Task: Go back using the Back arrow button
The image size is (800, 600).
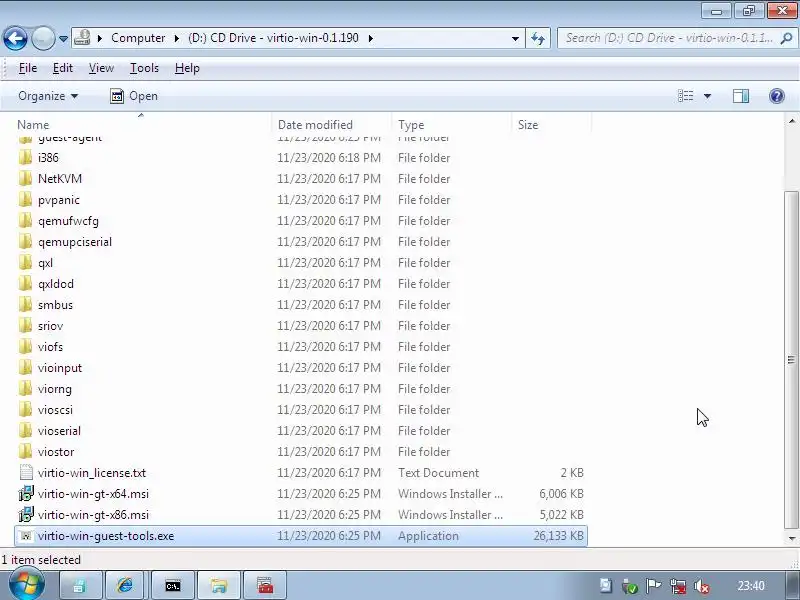Action: coord(15,38)
